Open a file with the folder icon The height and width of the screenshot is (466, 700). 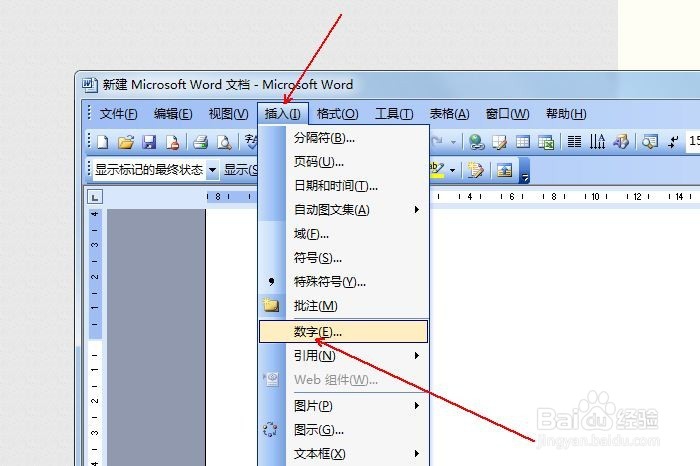[126, 142]
